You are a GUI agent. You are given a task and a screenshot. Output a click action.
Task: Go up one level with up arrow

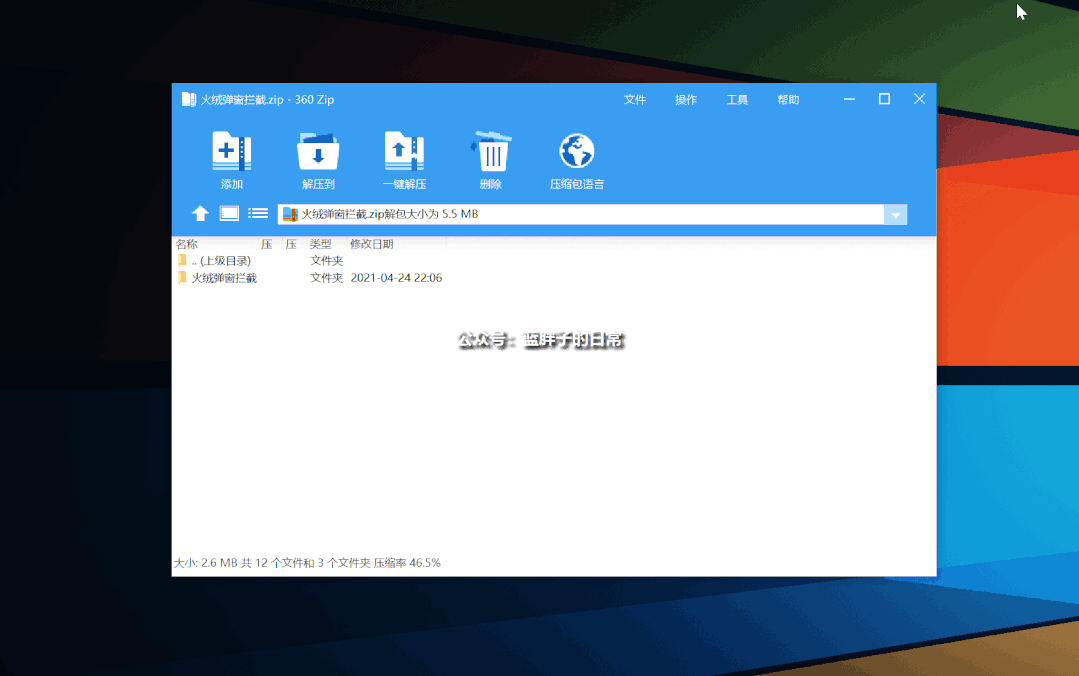click(x=201, y=214)
